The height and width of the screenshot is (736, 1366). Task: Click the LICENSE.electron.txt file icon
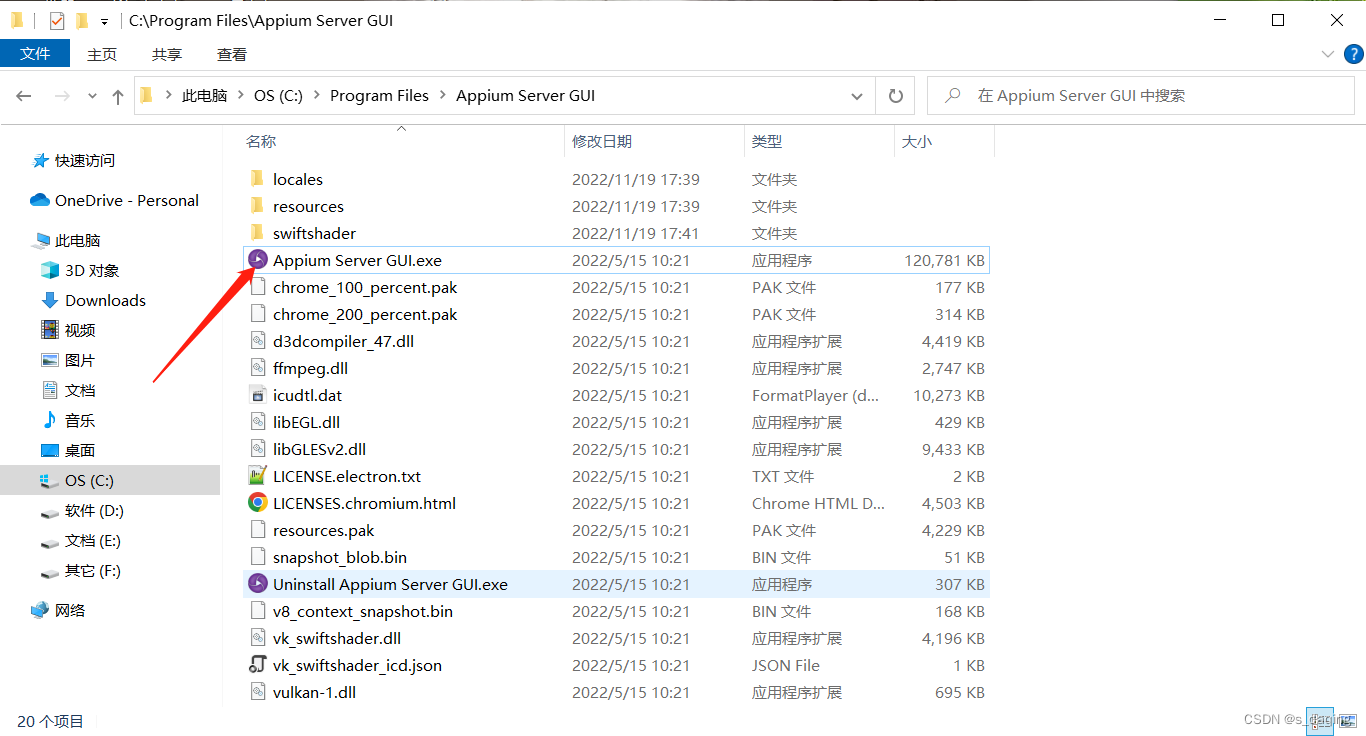point(258,476)
